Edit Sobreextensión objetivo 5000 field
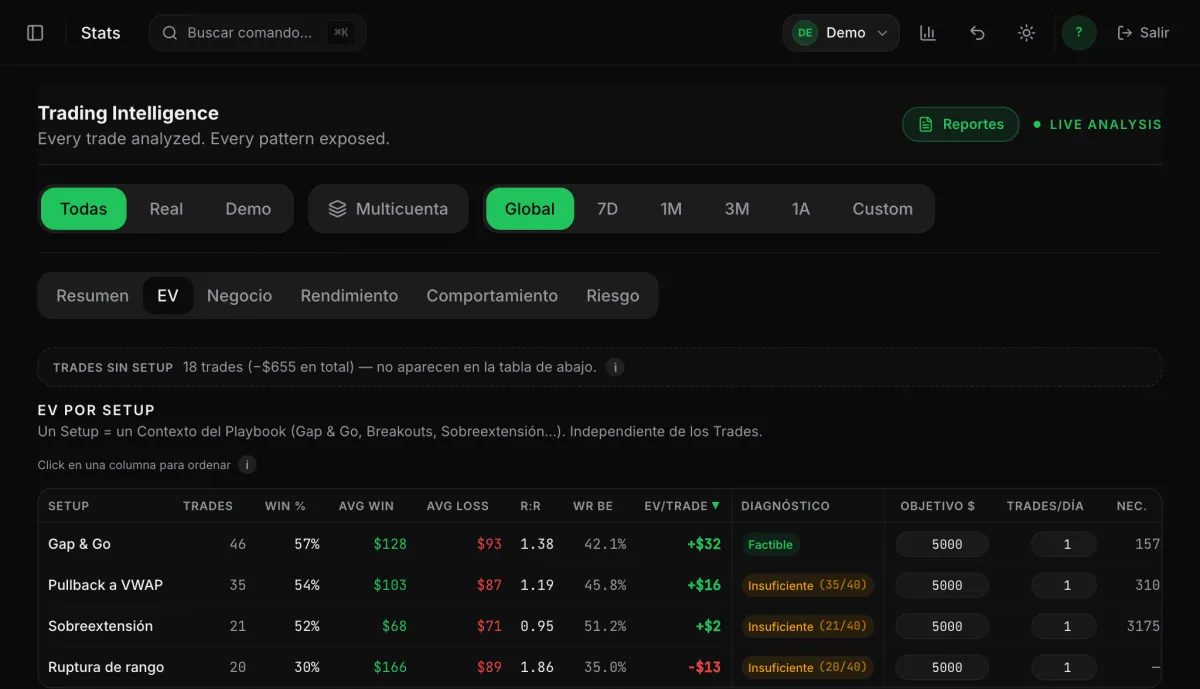This screenshot has width=1200, height=689. point(942,627)
